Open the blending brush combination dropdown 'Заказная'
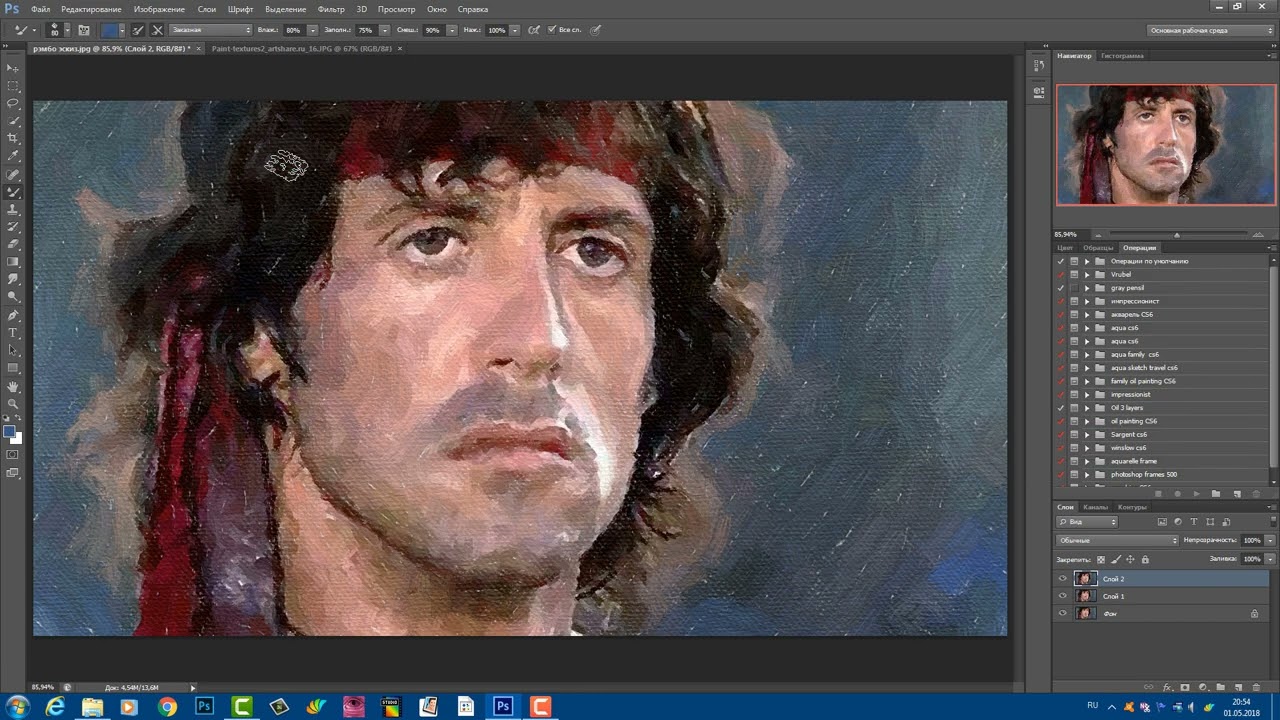The image size is (1280, 720). pyautogui.click(x=210, y=30)
